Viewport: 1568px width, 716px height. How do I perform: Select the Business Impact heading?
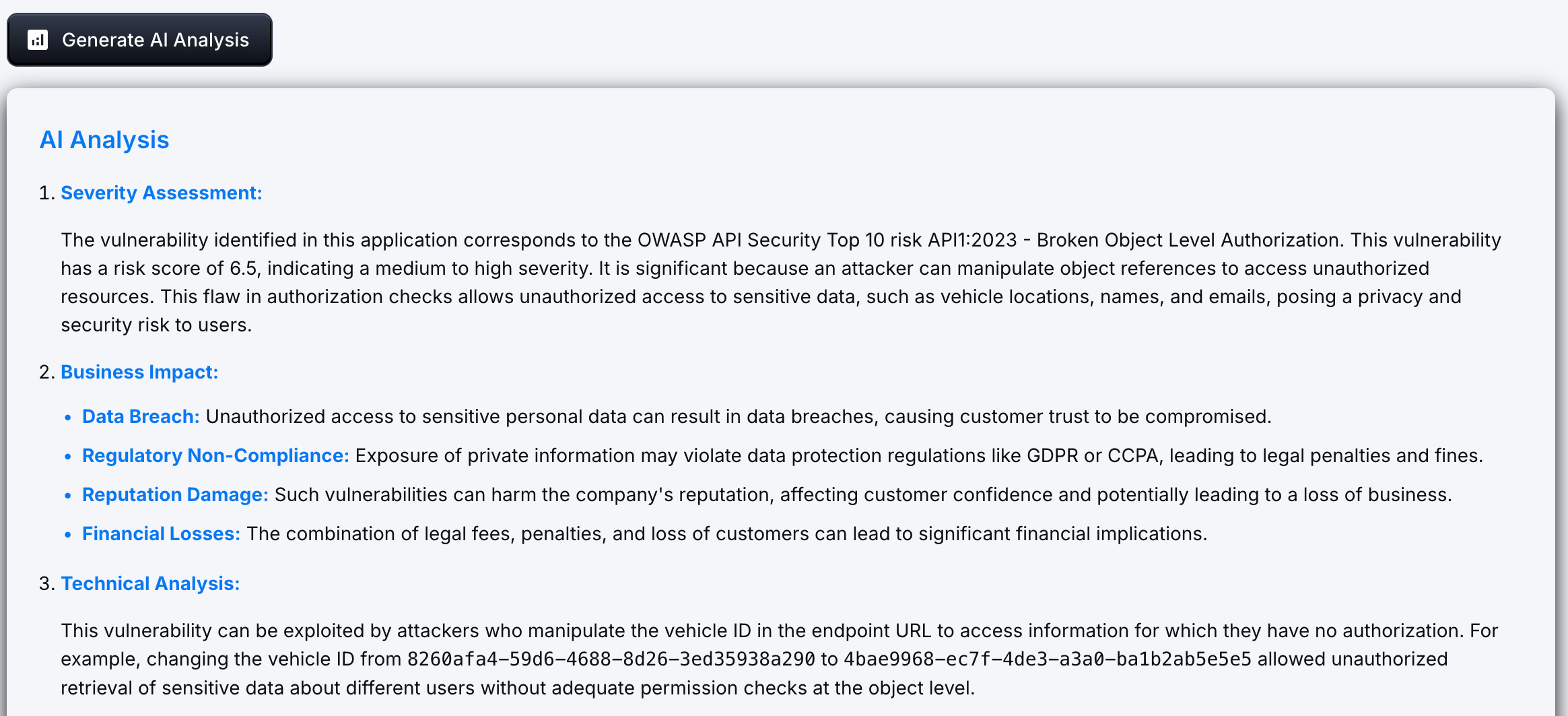[139, 372]
